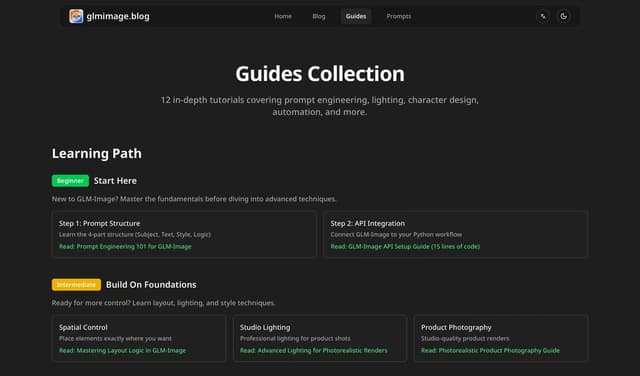Viewport: 640px width, 376px height.
Task: Click the Step 2: API Integration title
Action: (x=368, y=223)
